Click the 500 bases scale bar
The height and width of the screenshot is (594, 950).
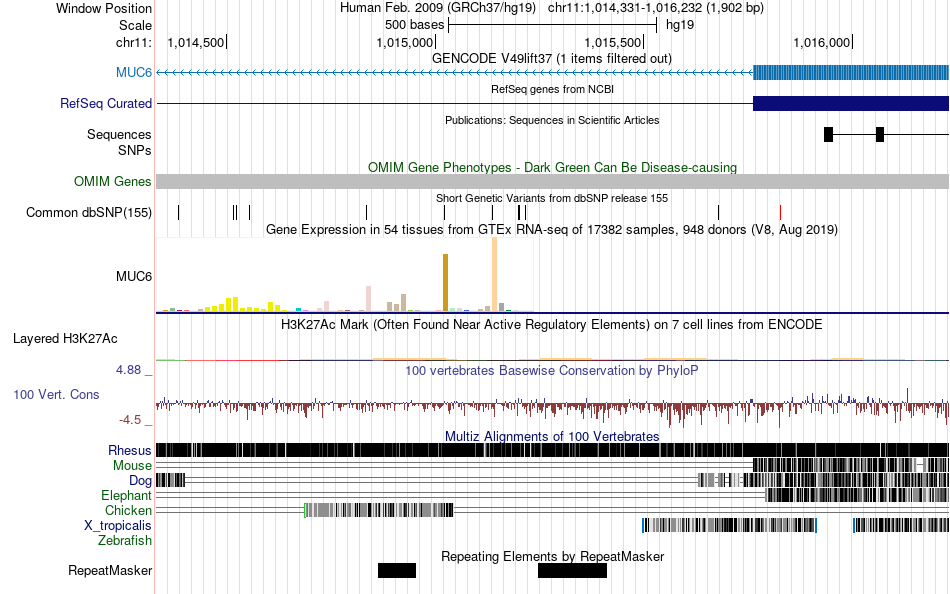(x=552, y=25)
